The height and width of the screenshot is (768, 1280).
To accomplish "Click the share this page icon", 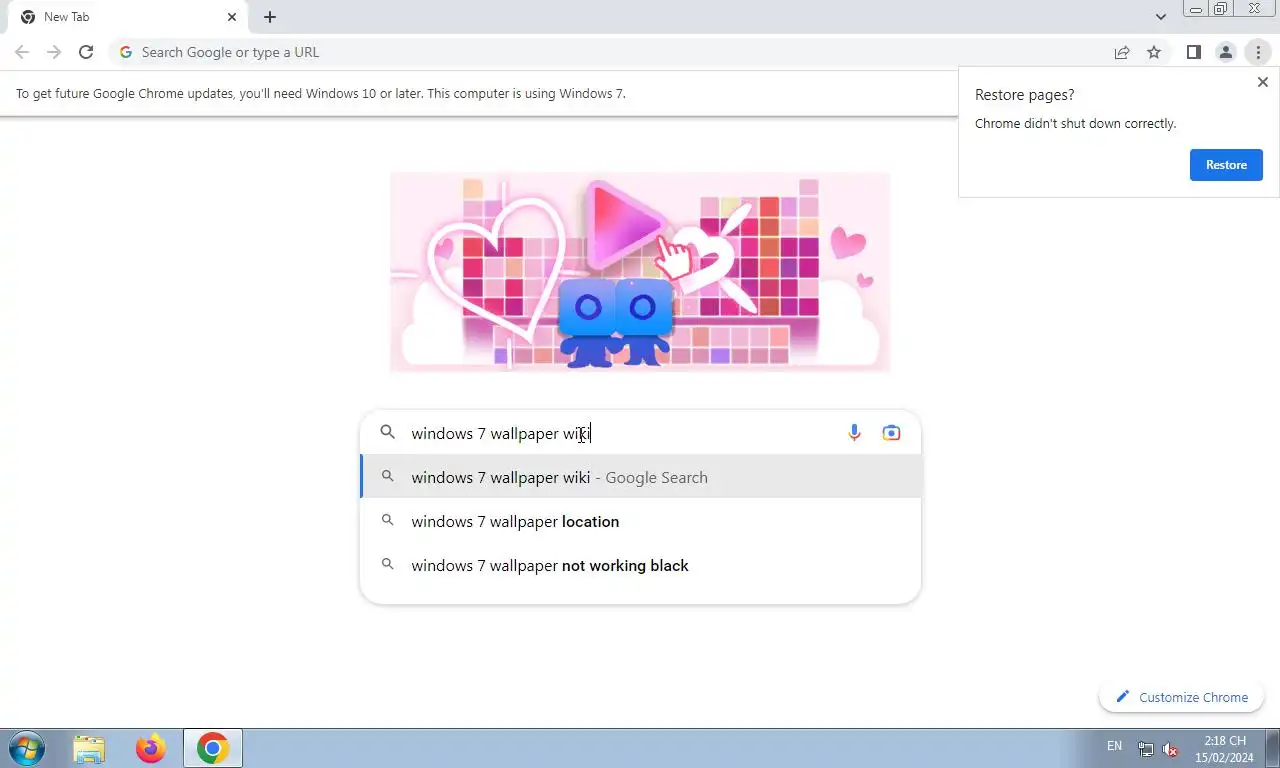I will pos(1122,52).
